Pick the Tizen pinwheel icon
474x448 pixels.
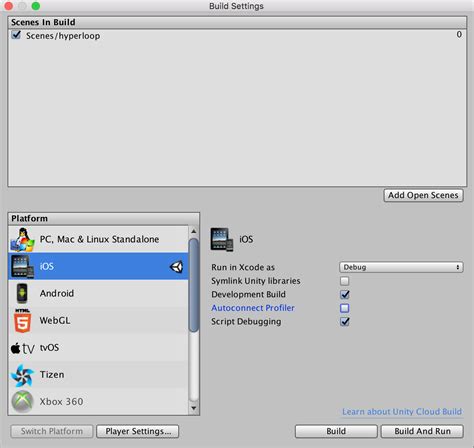[22, 375]
